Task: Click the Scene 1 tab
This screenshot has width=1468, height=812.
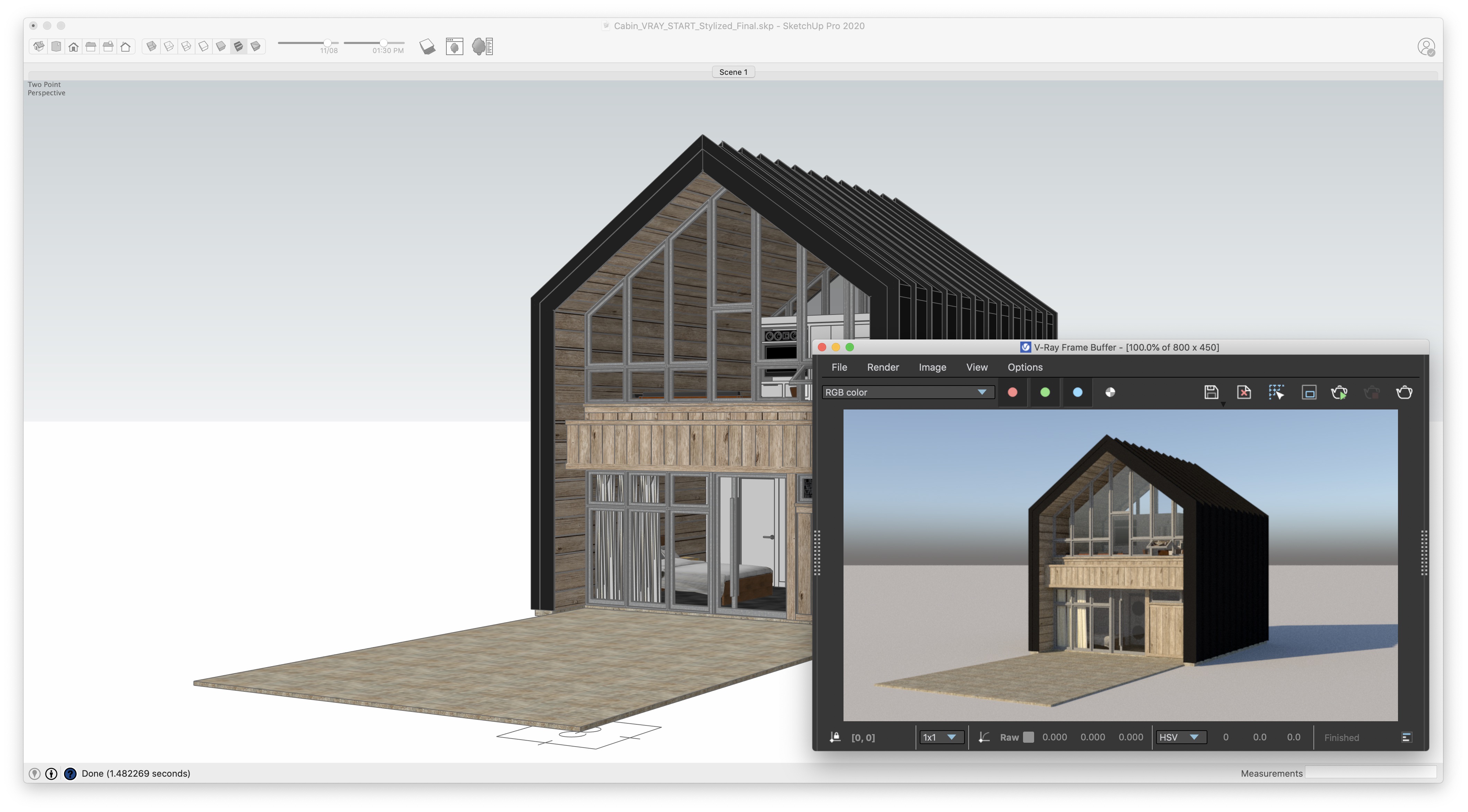Action: tap(733, 72)
